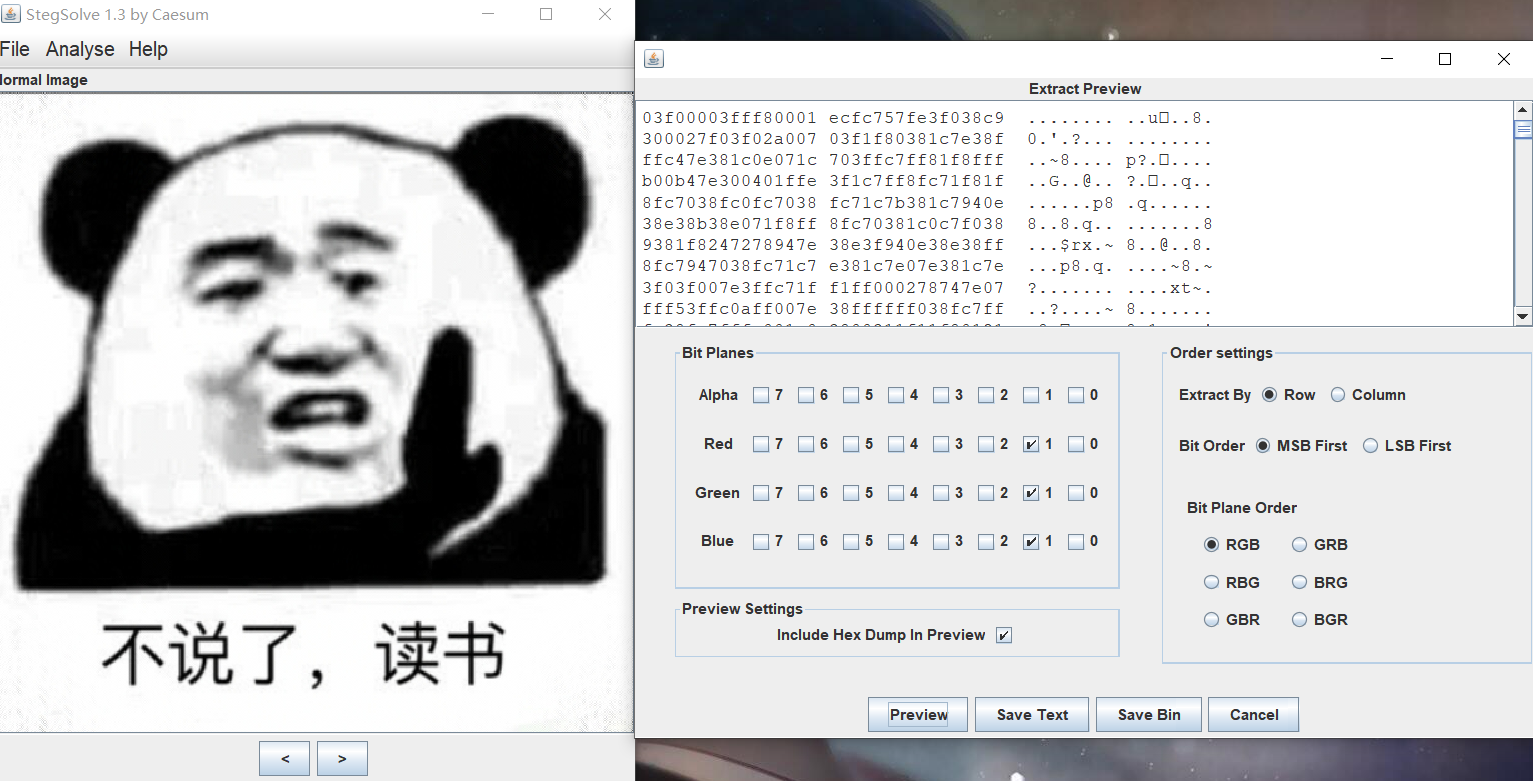
Task: Close the Extract Preview dialog
Action: point(1503,59)
